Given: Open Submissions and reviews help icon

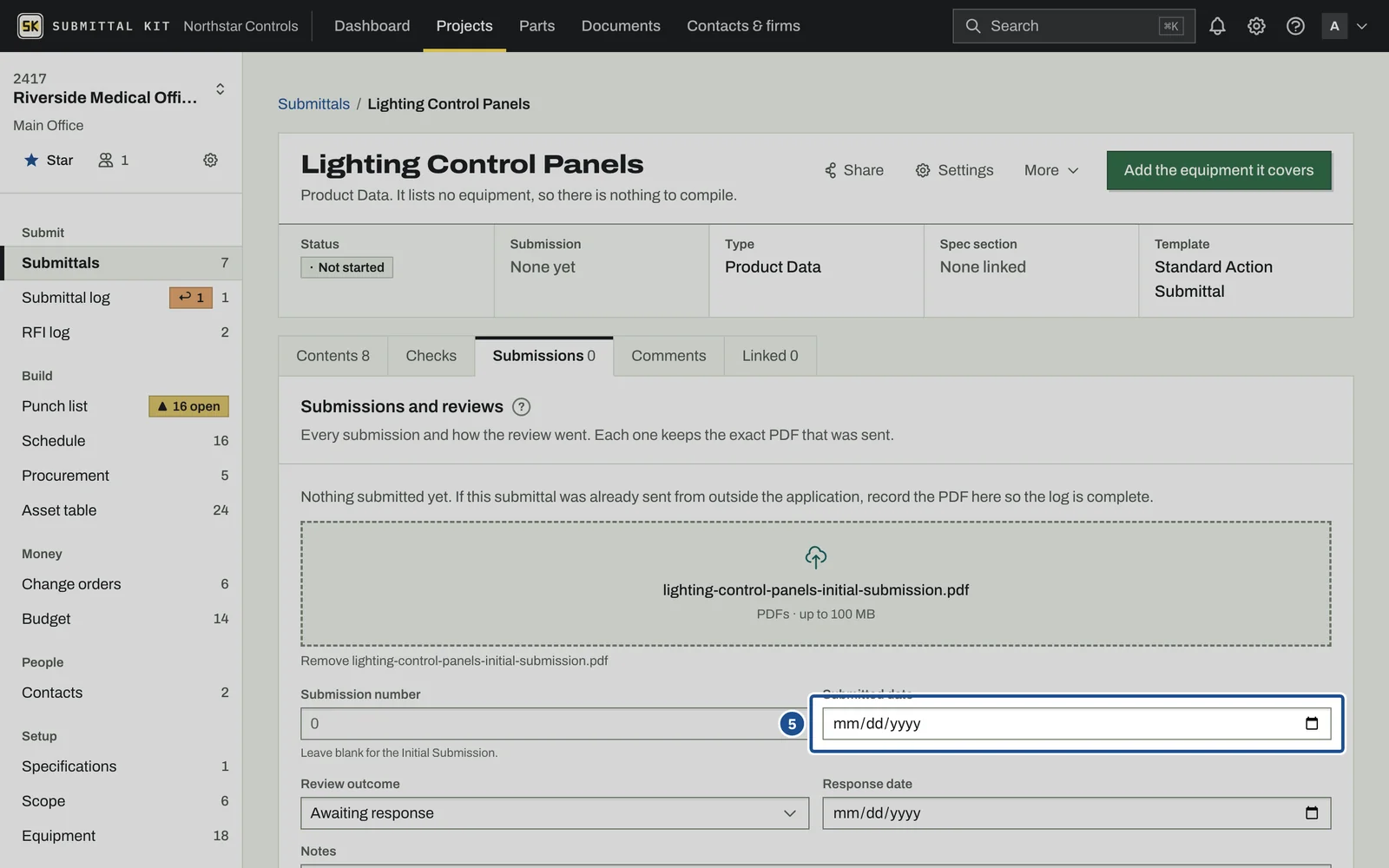Looking at the screenshot, I should (521, 406).
